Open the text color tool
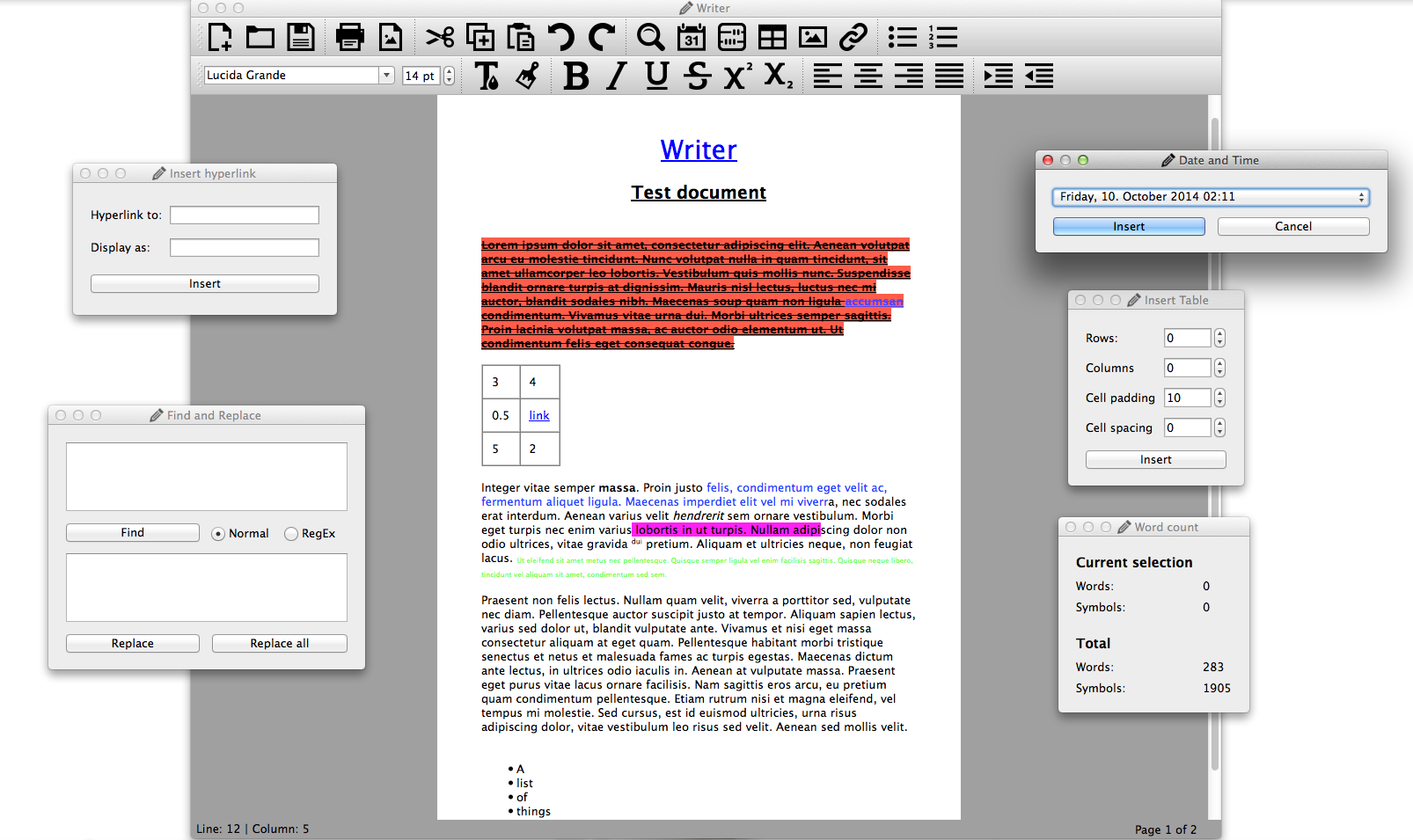The width and height of the screenshot is (1413, 840). point(487,76)
